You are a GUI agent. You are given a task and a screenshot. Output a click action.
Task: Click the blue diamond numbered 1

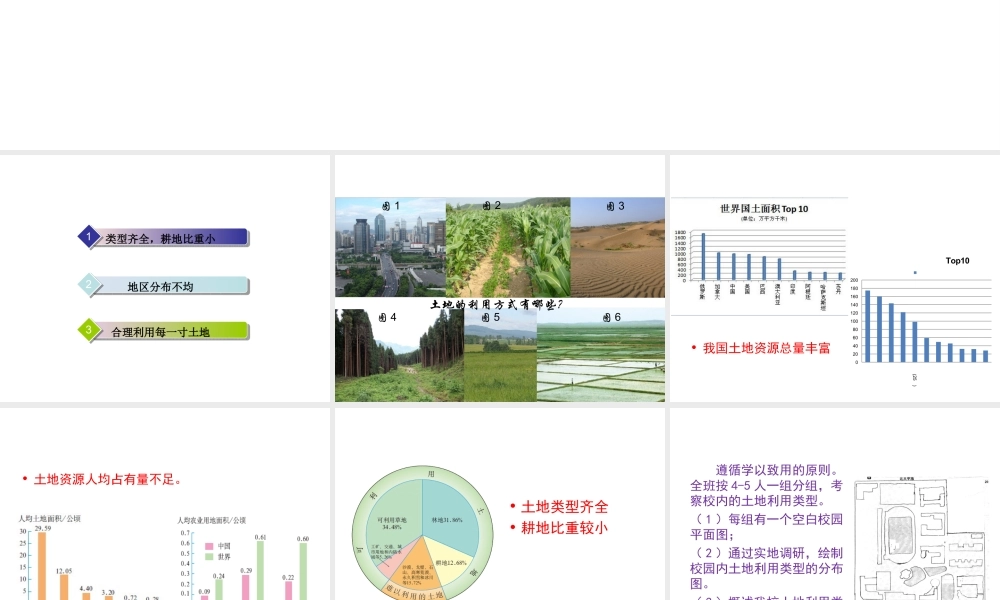pyautogui.click(x=89, y=236)
